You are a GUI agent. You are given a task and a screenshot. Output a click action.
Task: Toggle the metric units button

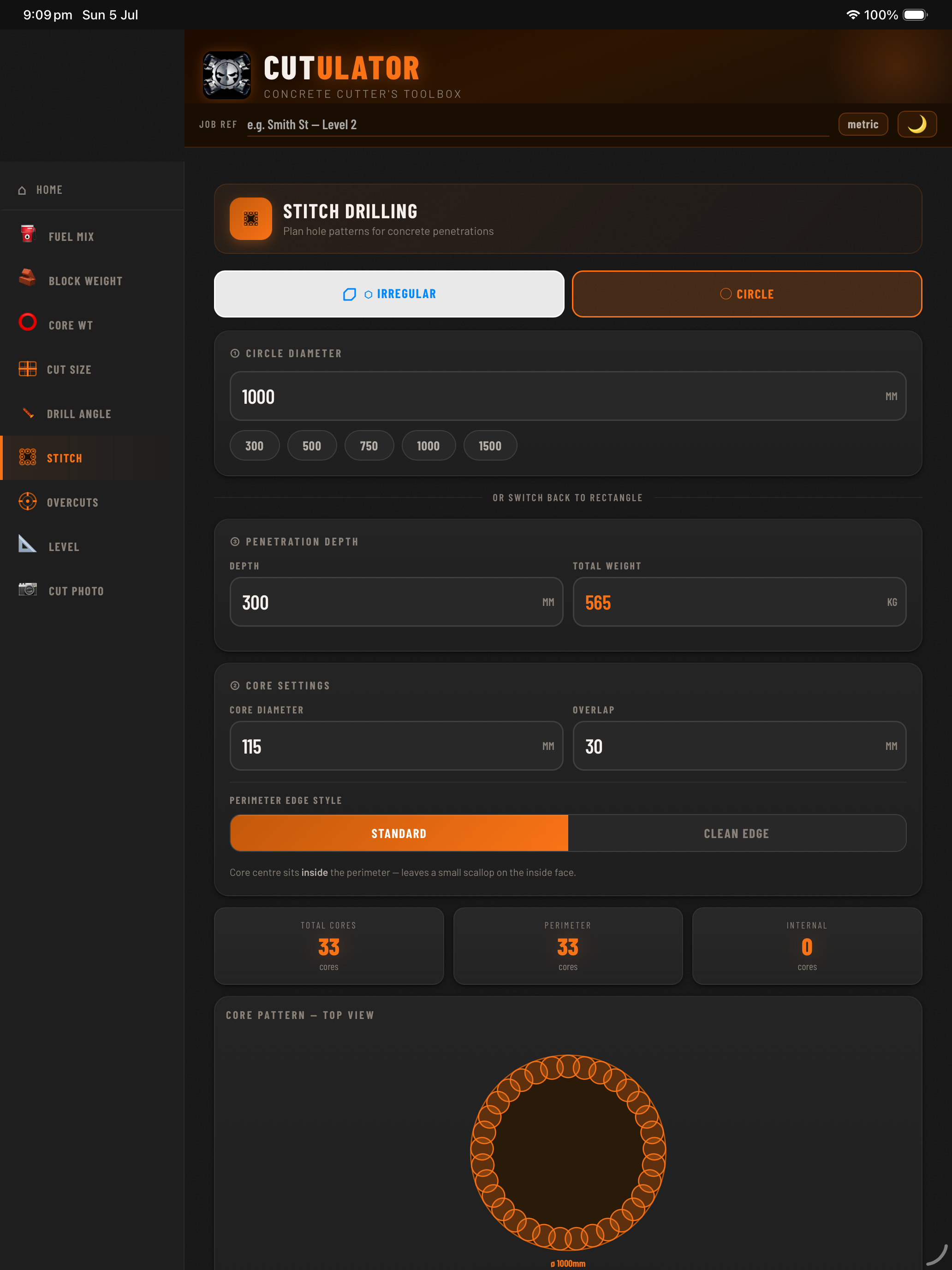(x=863, y=125)
